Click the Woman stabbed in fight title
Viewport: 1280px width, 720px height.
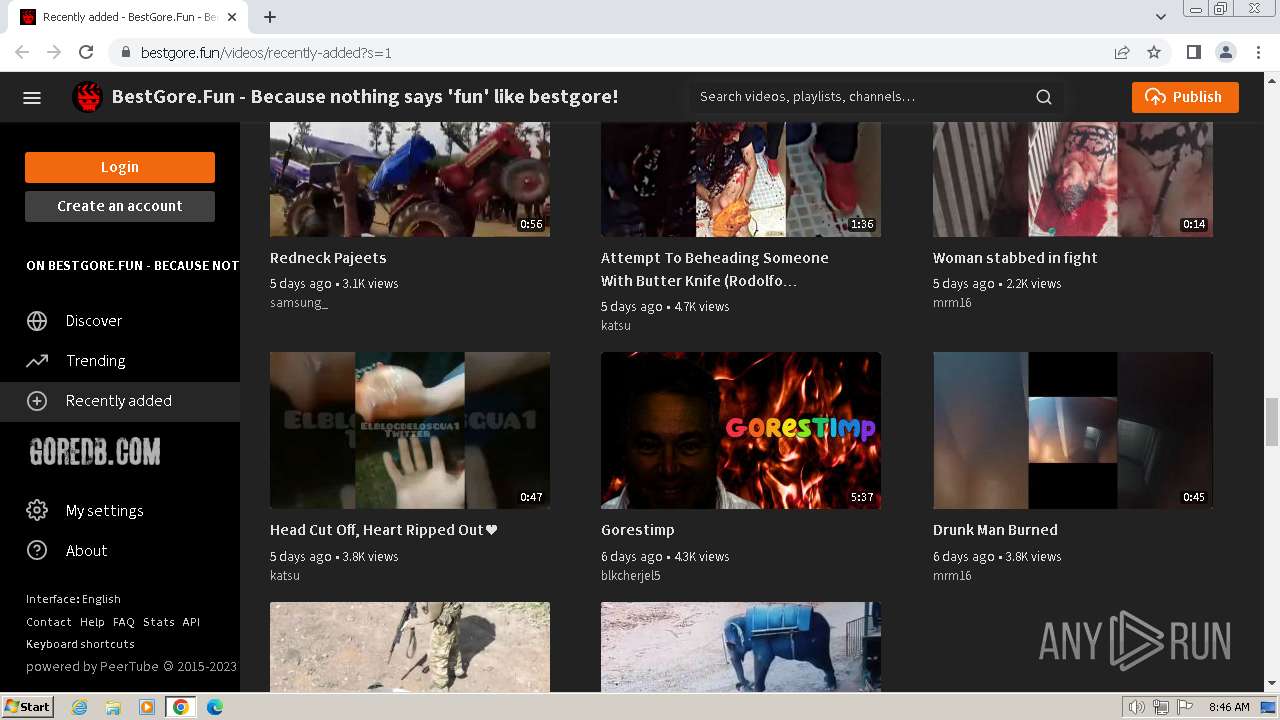(1015, 258)
